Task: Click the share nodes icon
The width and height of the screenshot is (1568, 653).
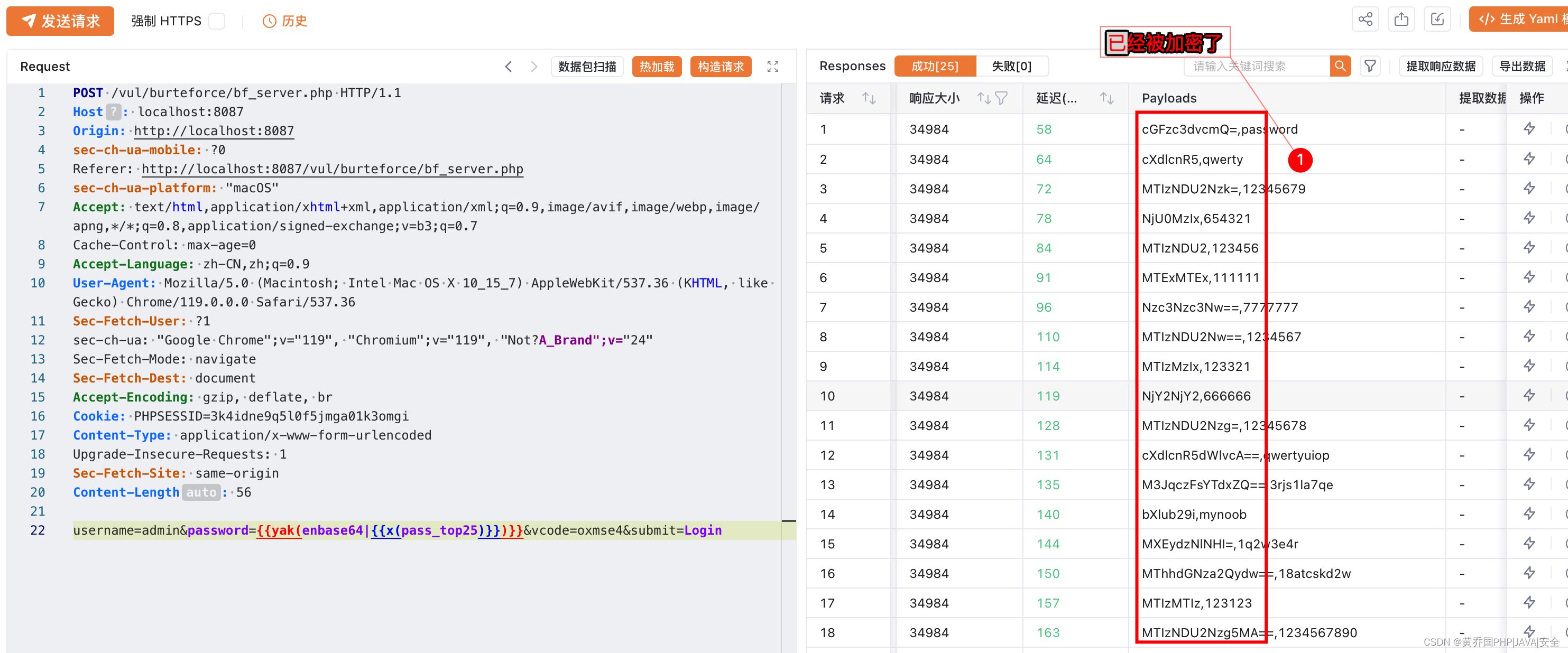Action: point(1366,20)
